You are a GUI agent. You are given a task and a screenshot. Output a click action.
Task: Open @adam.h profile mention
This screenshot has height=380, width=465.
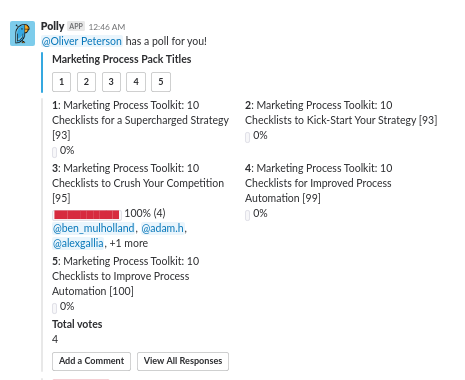tap(163, 228)
